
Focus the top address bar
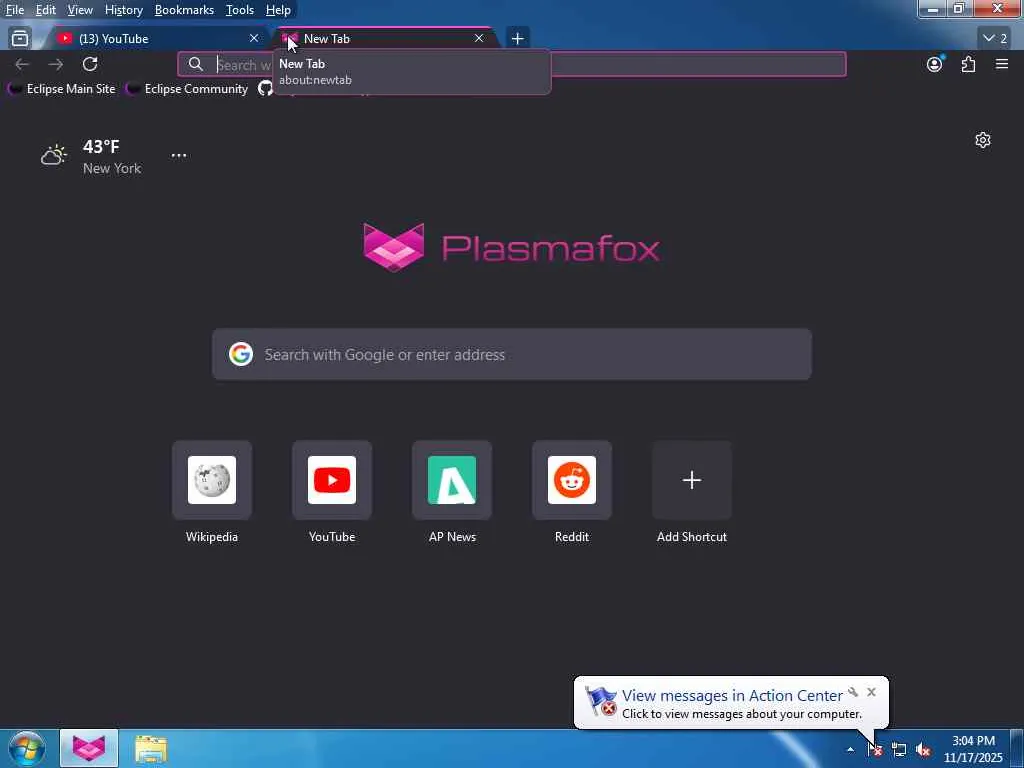(511, 64)
